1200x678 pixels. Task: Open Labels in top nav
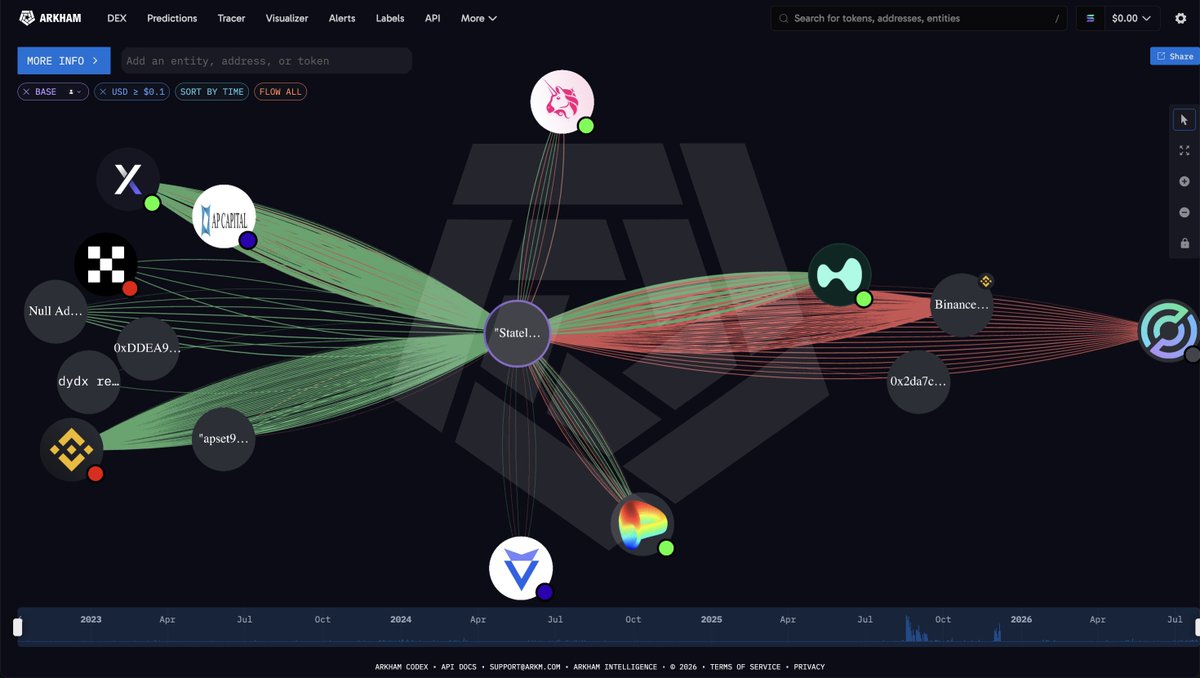coord(390,18)
